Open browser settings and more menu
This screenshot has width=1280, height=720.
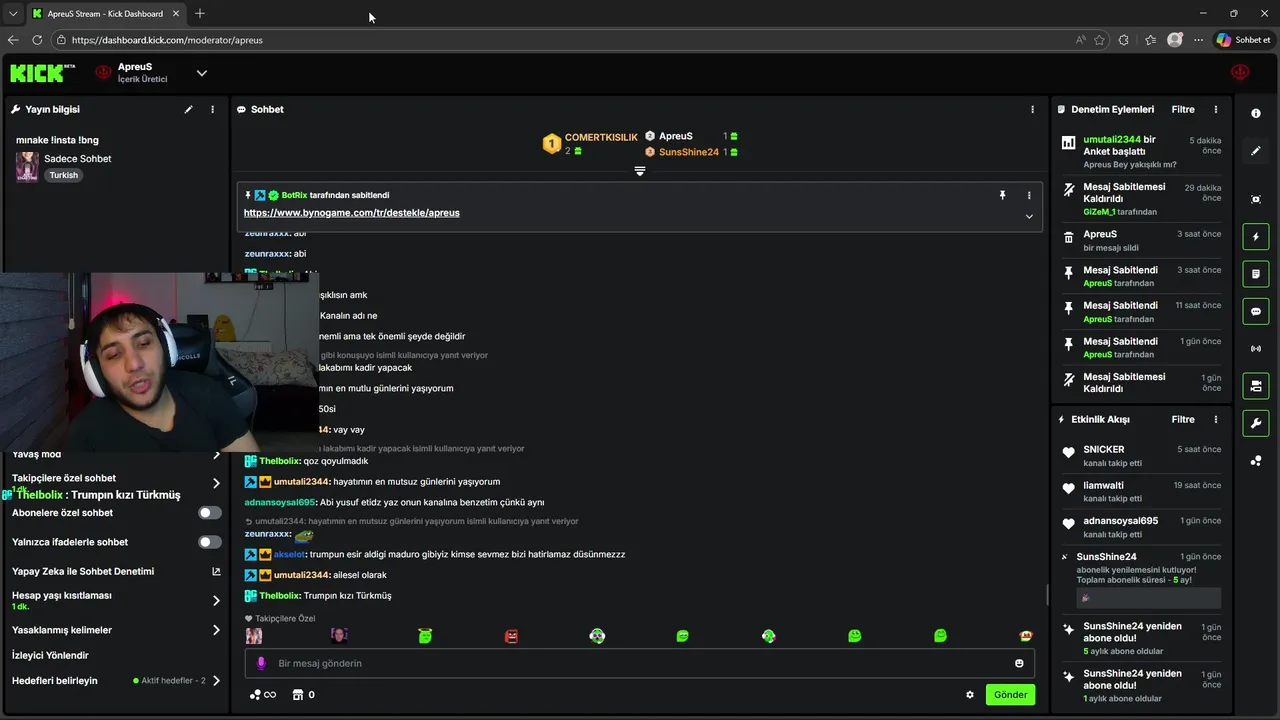click(1198, 40)
